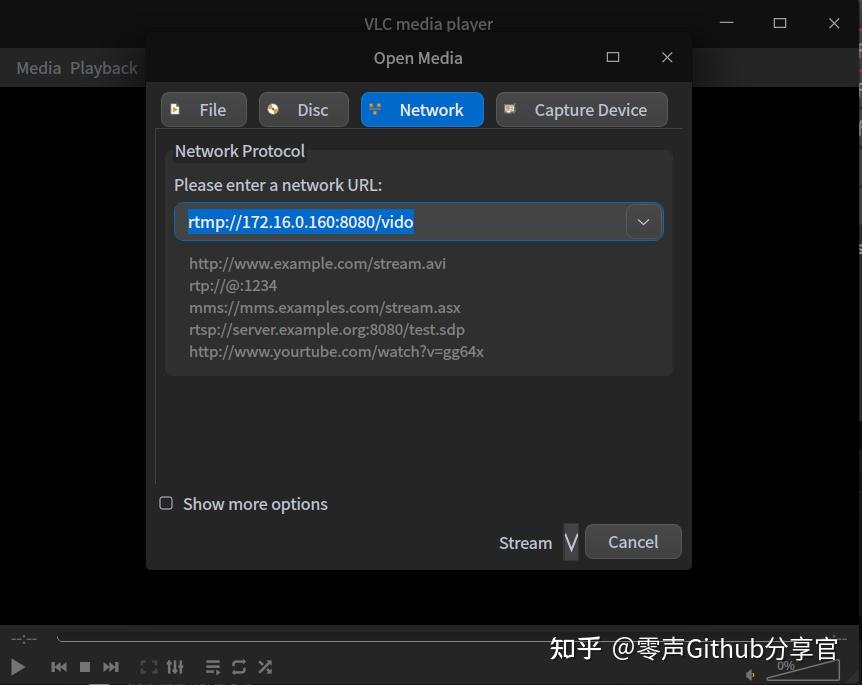The image size is (862, 685).
Task: Enable the loop playback icon
Action: 238,666
